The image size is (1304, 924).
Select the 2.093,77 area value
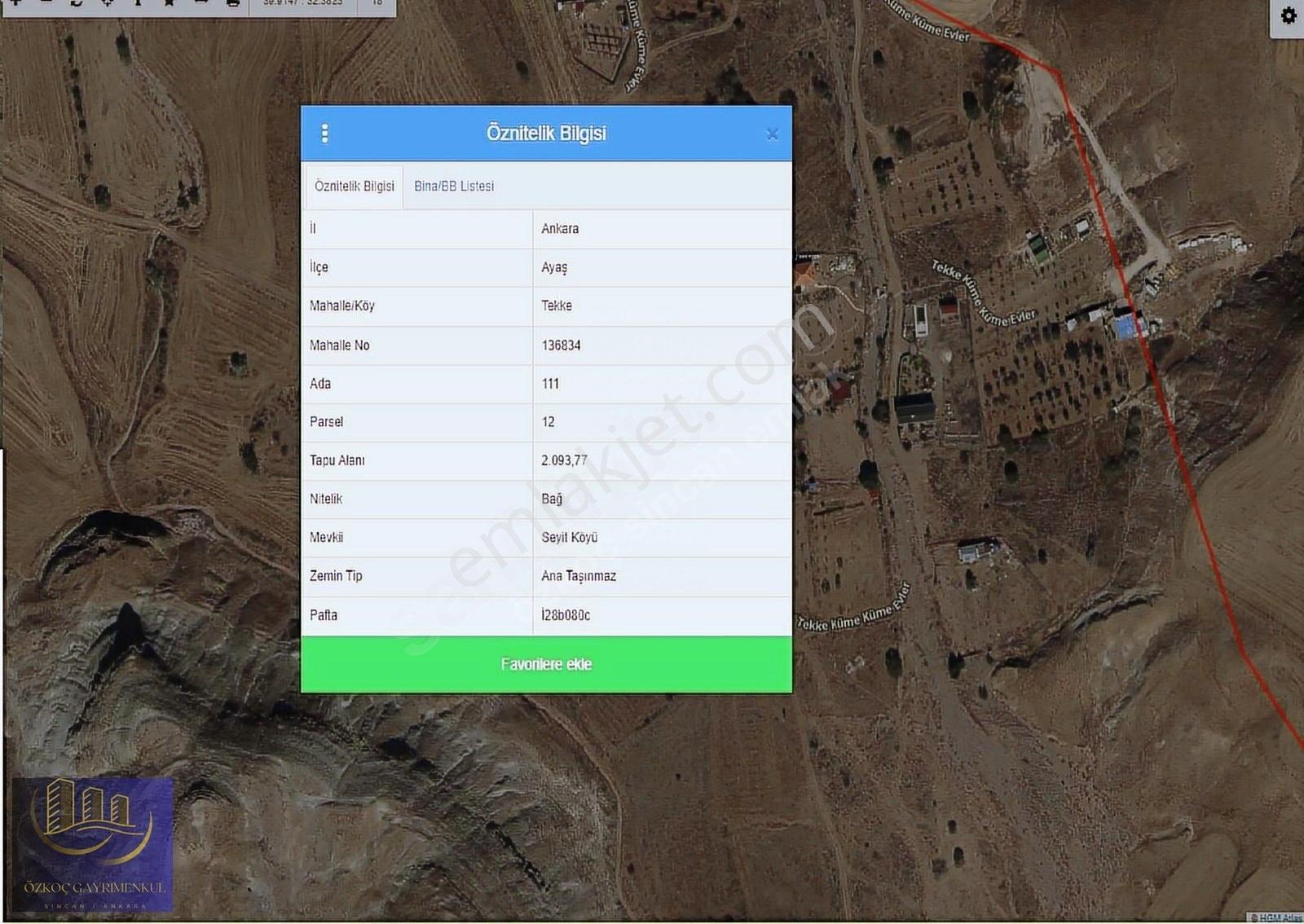click(662, 460)
